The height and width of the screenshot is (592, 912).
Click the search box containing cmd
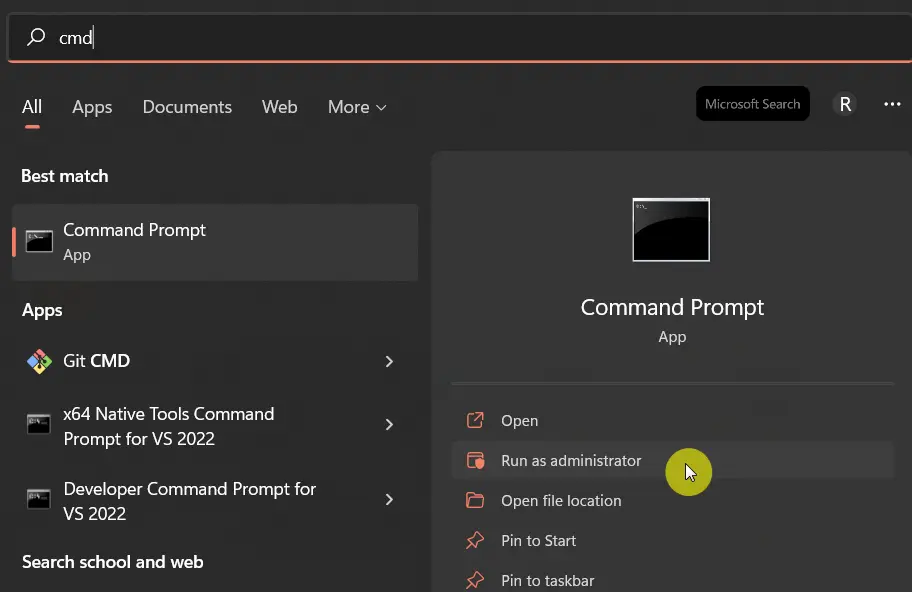click(459, 38)
